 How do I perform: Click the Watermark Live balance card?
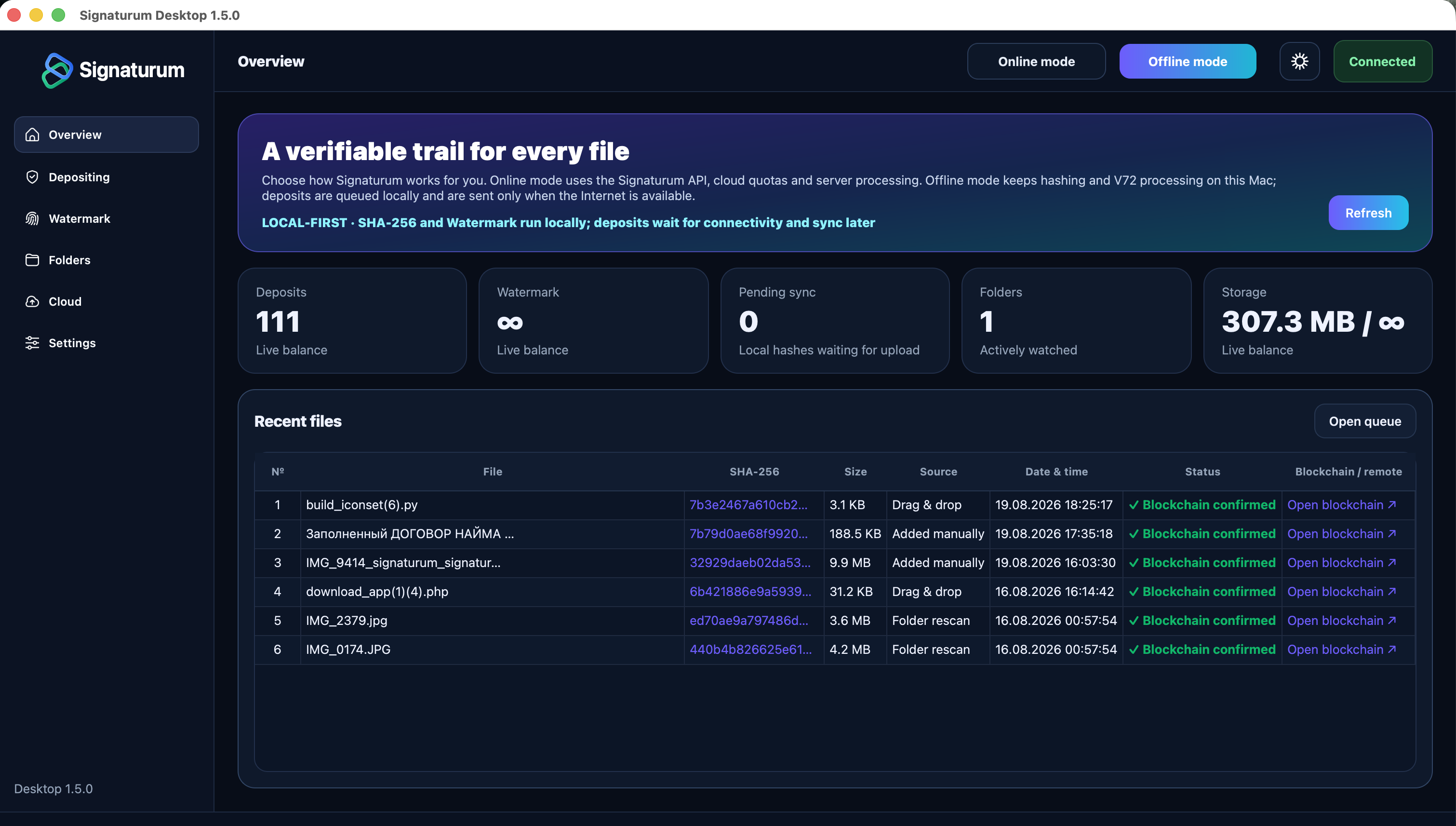point(594,321)
